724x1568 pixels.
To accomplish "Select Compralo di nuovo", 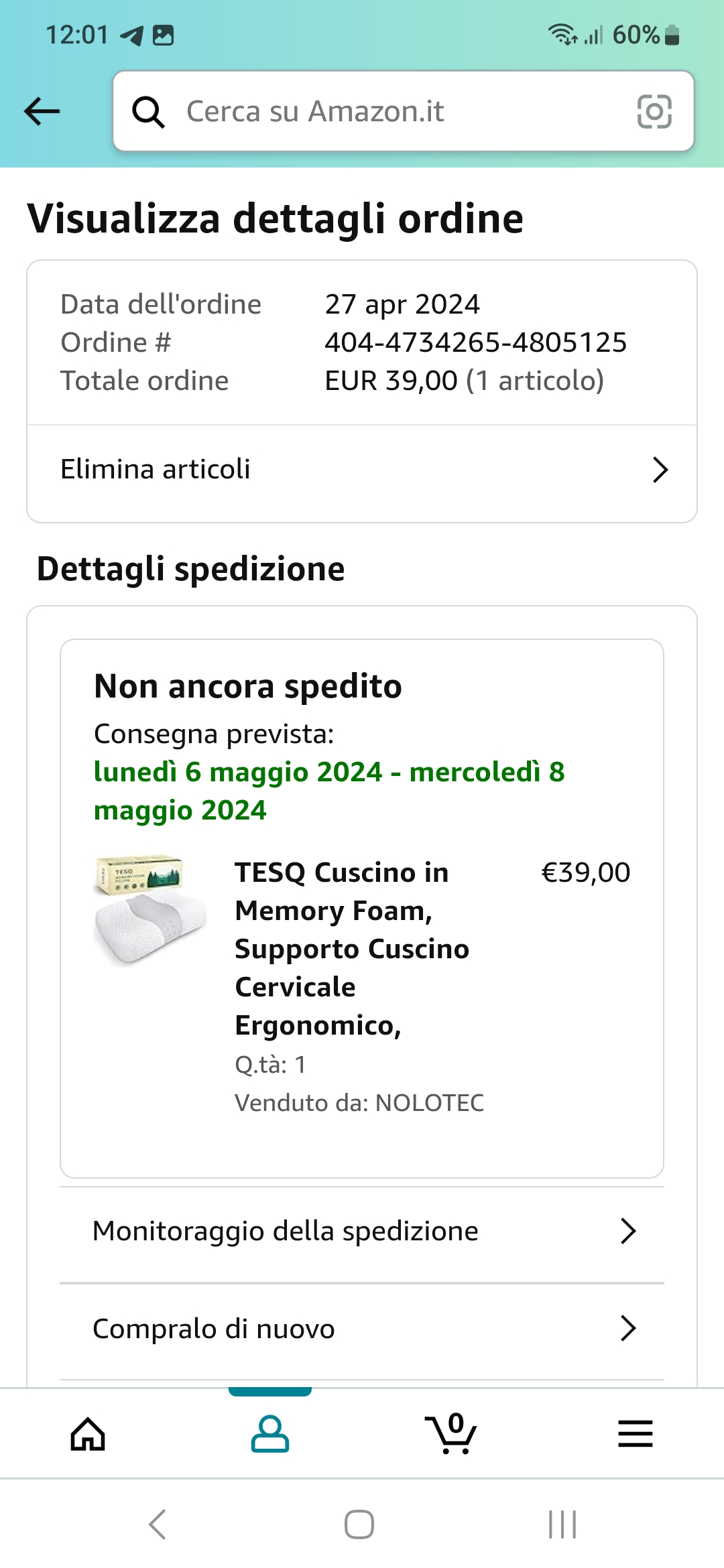I will pyautogui.click(x=214, y=1328).
